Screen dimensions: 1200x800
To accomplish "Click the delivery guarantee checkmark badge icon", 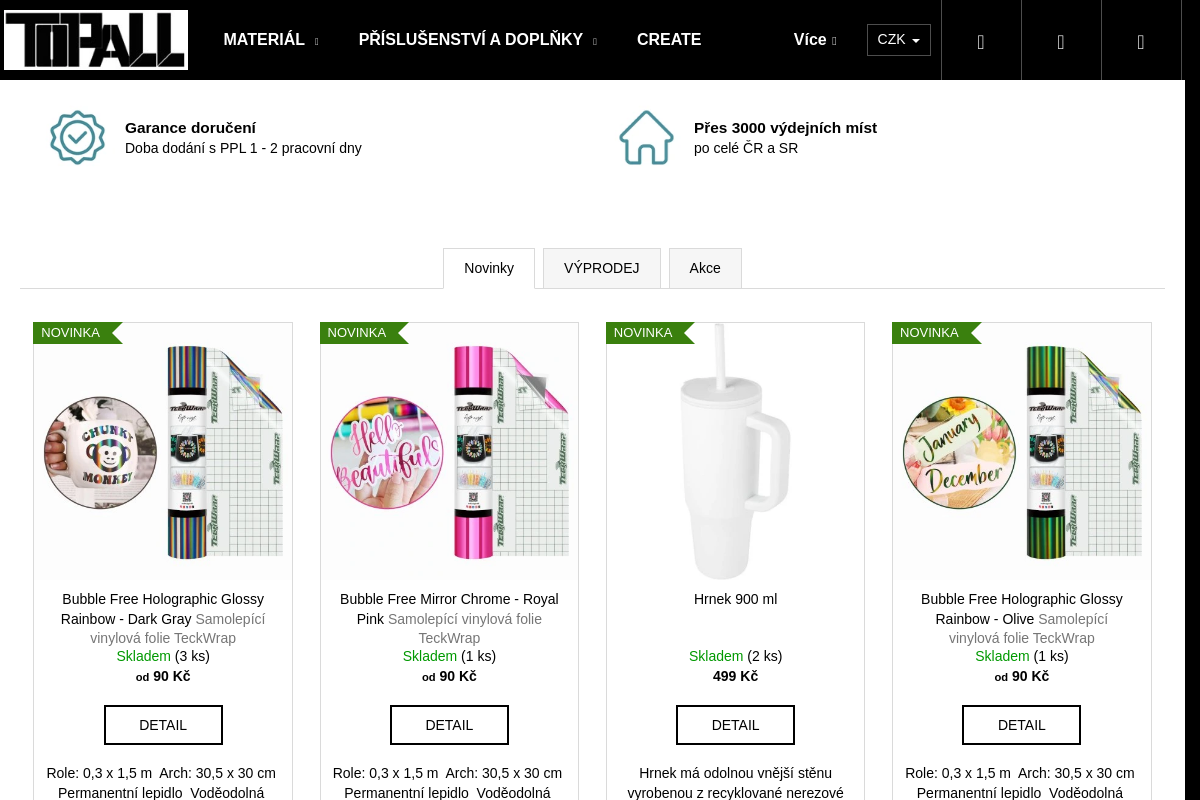I will coord(78,138).
